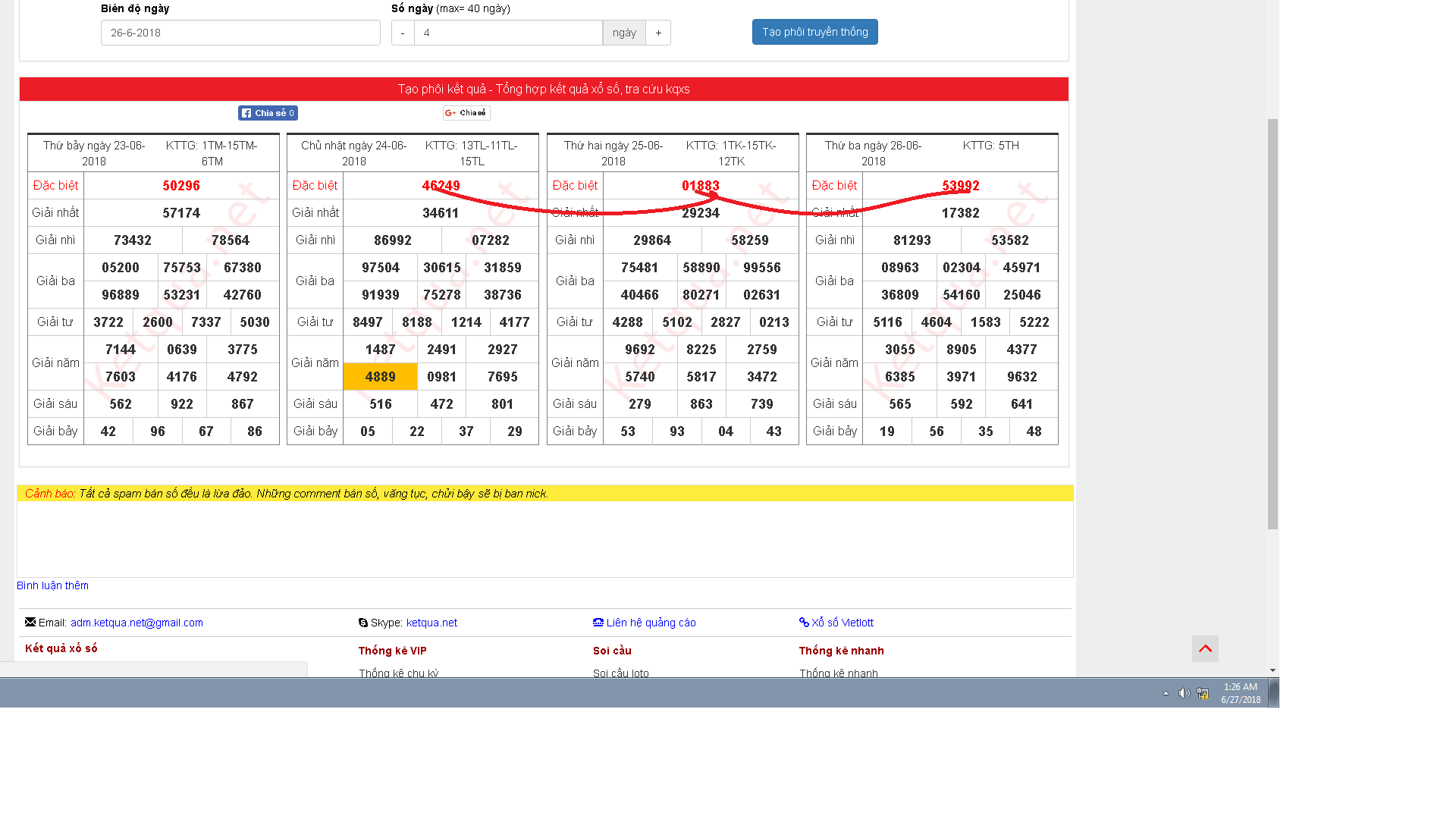Click the email envelope icon
Screen dimensions: 1456x819
point(30,622)
